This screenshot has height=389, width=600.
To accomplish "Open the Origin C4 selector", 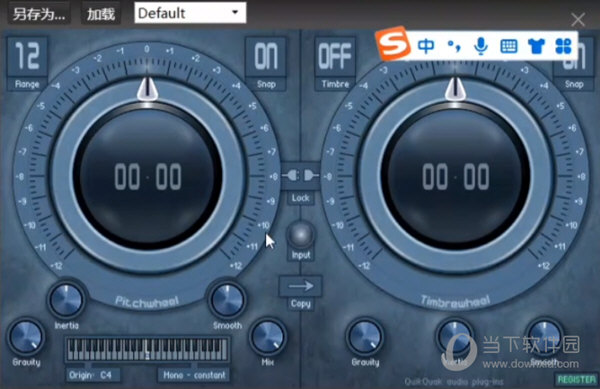I will 93,375.
